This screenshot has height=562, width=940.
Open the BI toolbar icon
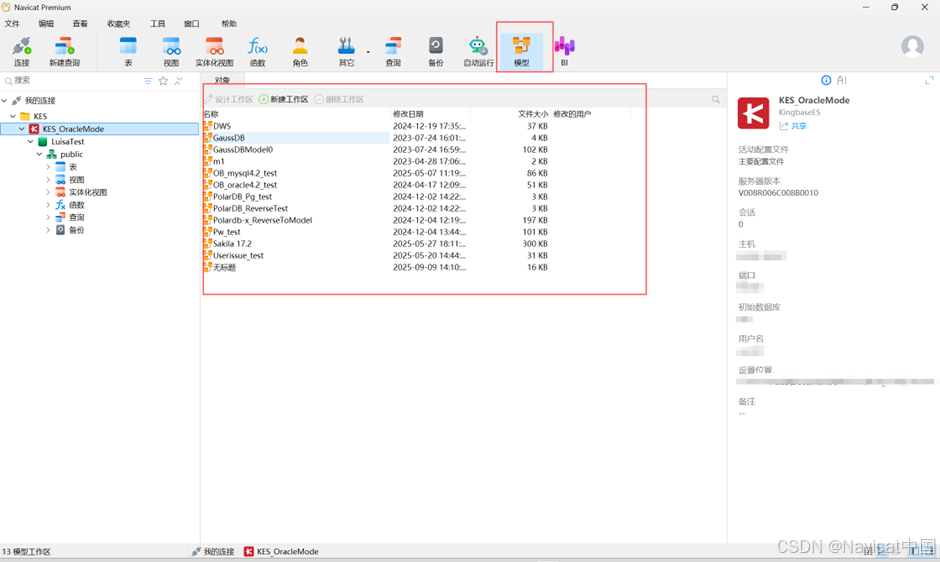click(x=564, y=52)
